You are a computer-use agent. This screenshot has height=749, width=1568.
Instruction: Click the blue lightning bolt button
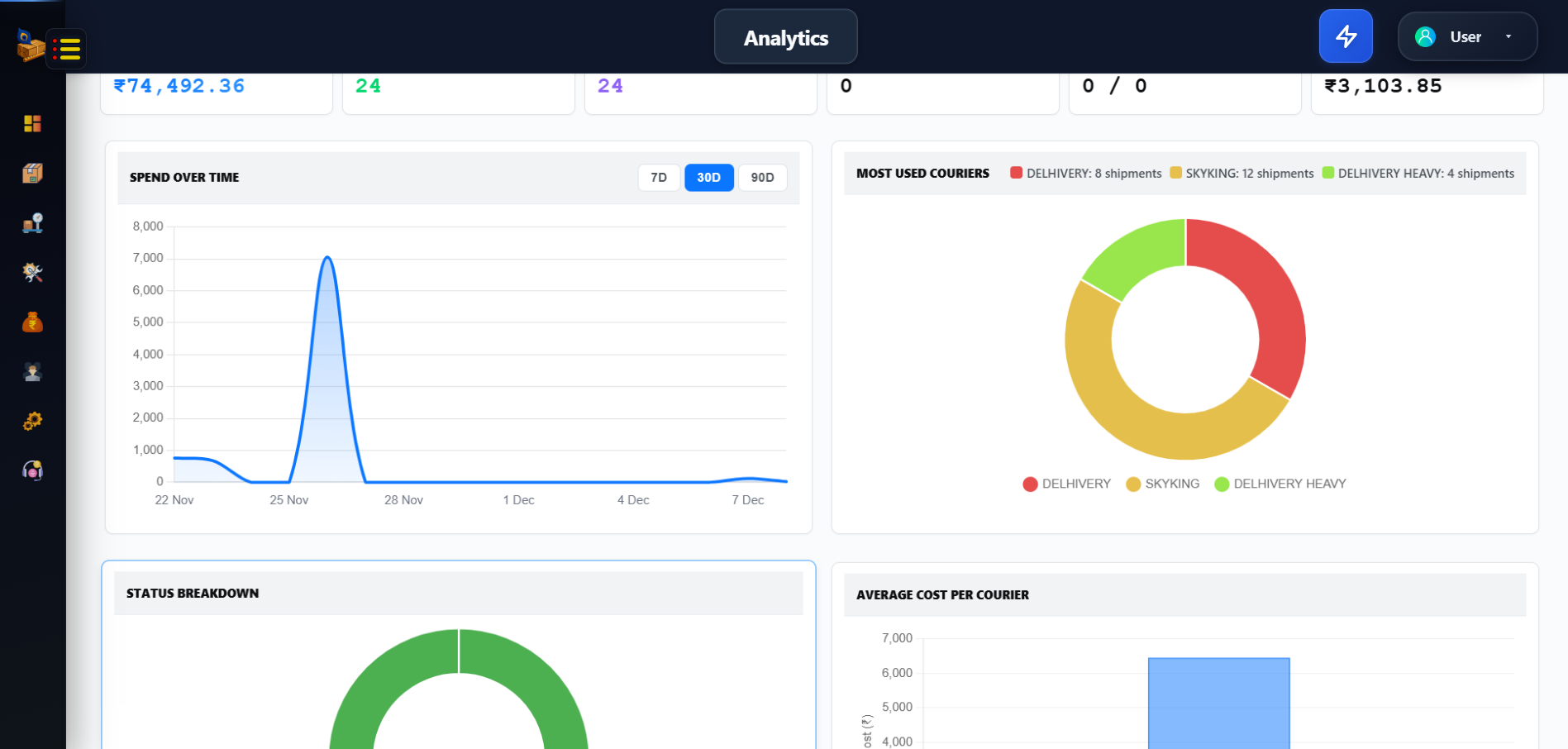pyautogui.click(x=1345, y=36)
